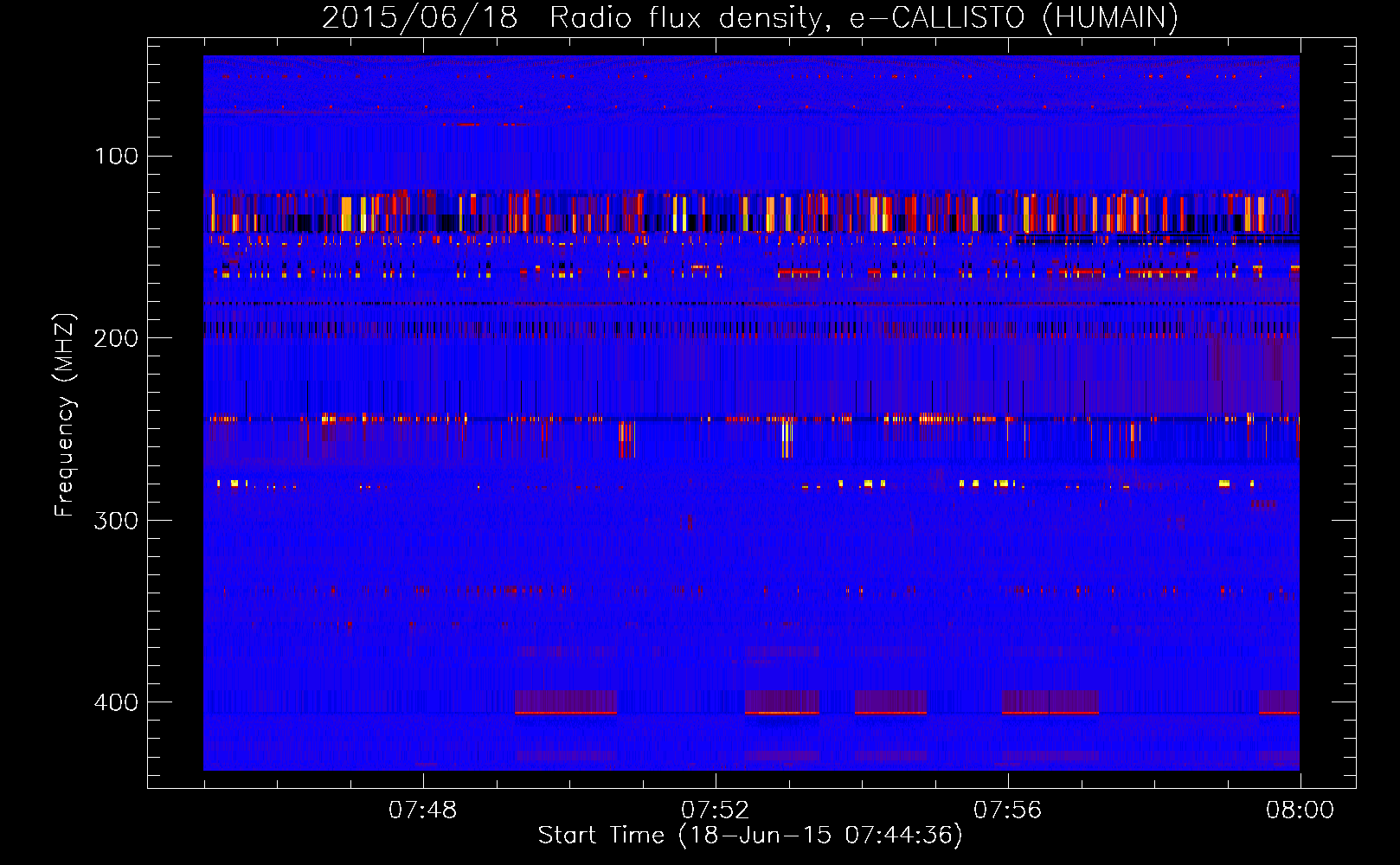Select the 400 frequency tick label
This screenshot has width=1400, height=865.
pyautogui.click(x=116, y=702)
